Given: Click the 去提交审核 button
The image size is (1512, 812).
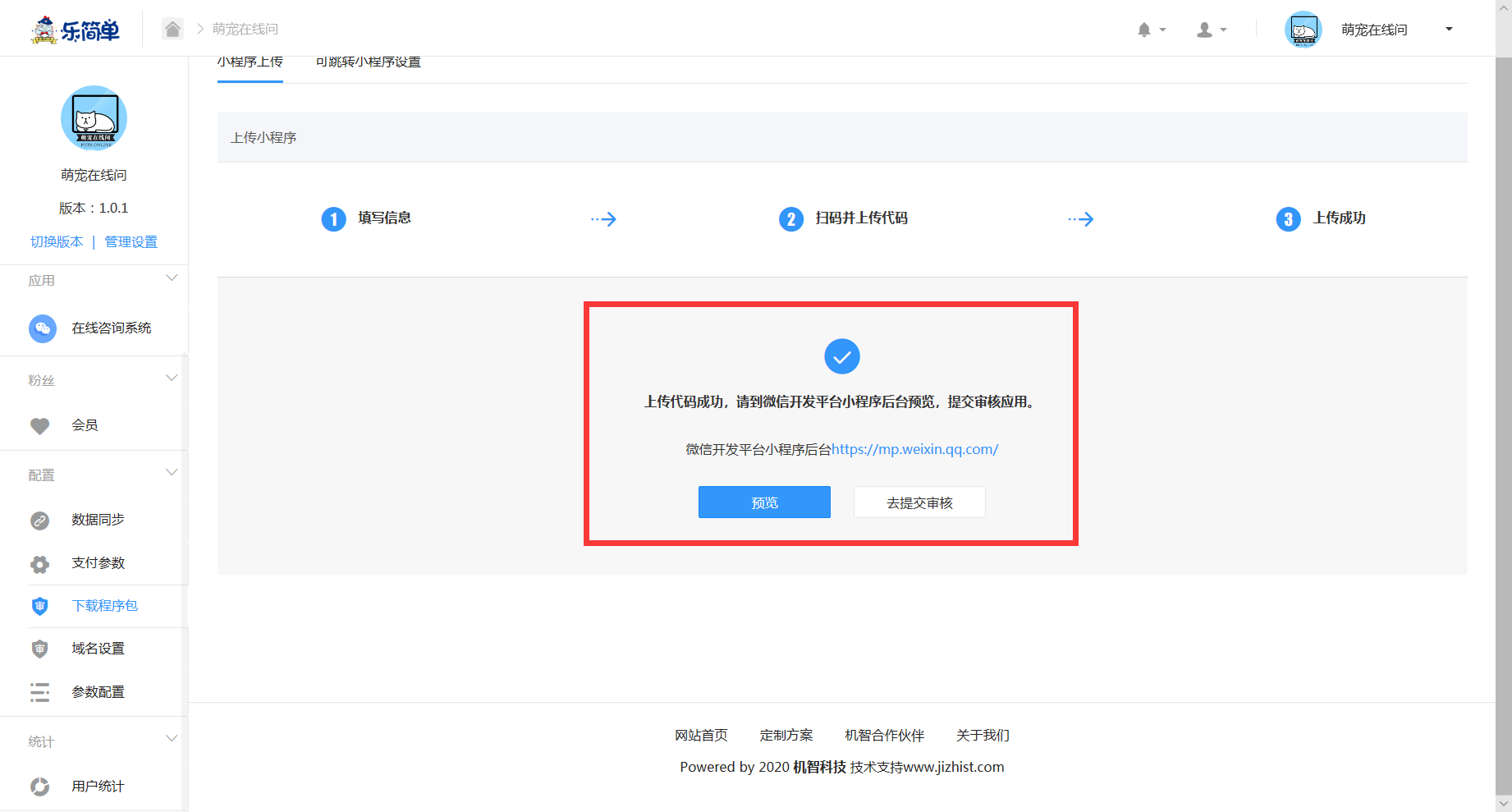Looking at the screenshot, I should click(x=919, y=502).
